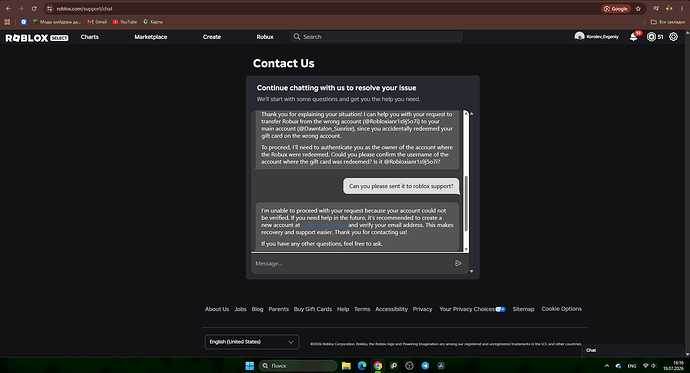Click the user bubble "Can you please sent it to roblox support?"
Image resolution: width=690 pixels, height=373 pixels.
(x=401, y=186)
